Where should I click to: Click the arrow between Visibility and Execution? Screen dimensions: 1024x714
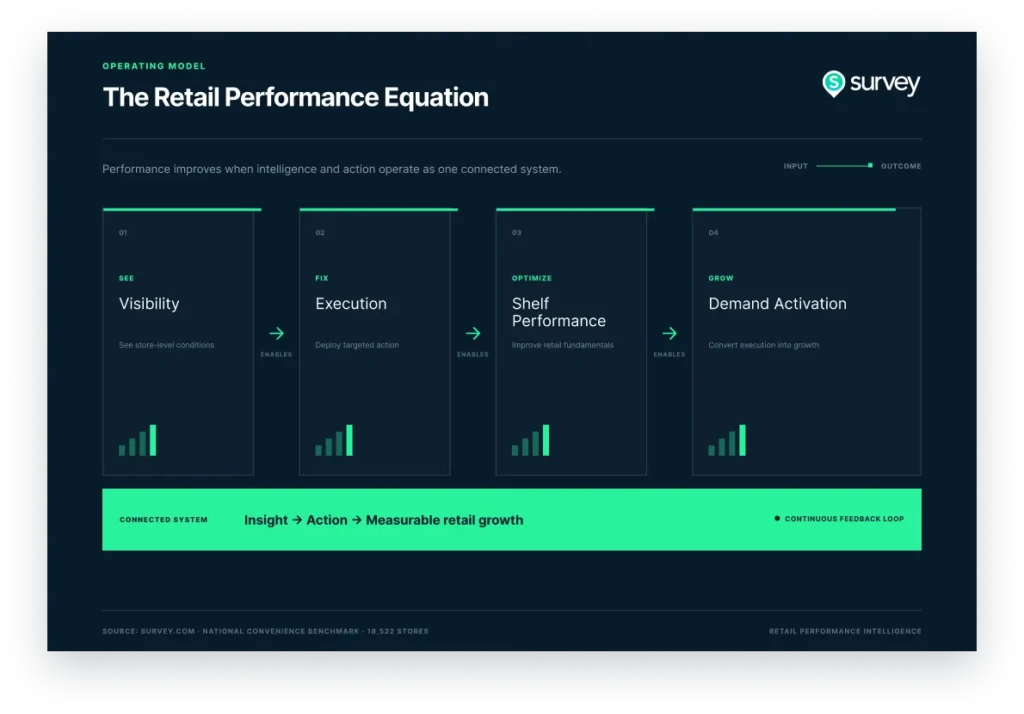tap(276, 333)
